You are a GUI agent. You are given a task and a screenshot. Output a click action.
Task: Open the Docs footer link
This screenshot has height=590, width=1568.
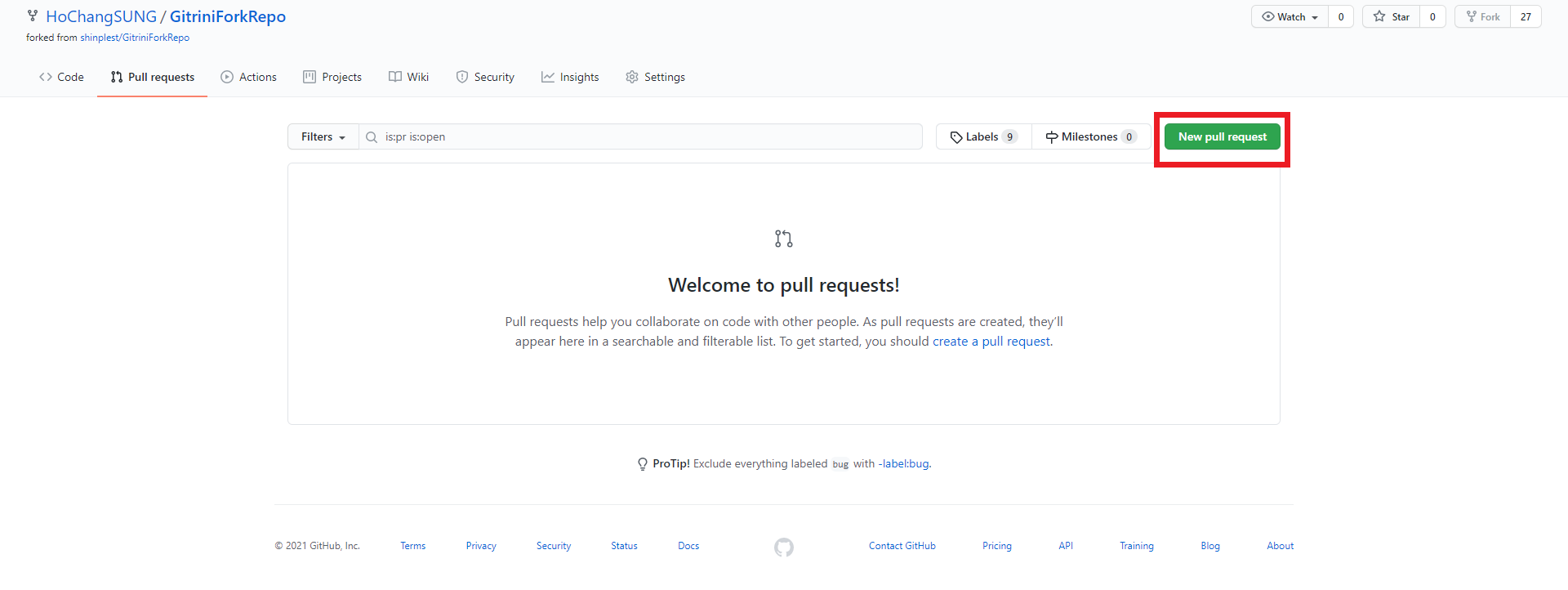point(688,546)
